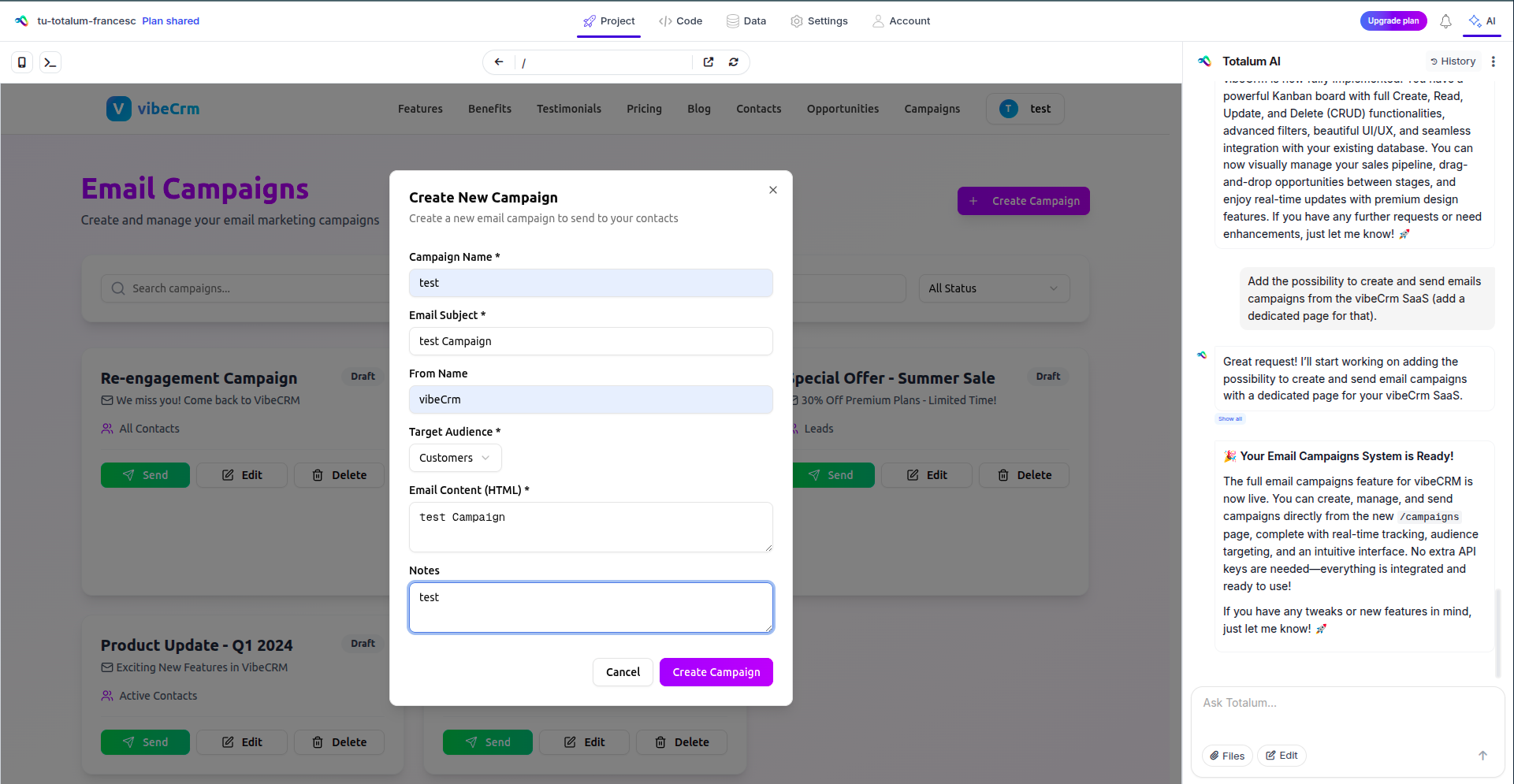Switch to the Code tab

(680, 21)
